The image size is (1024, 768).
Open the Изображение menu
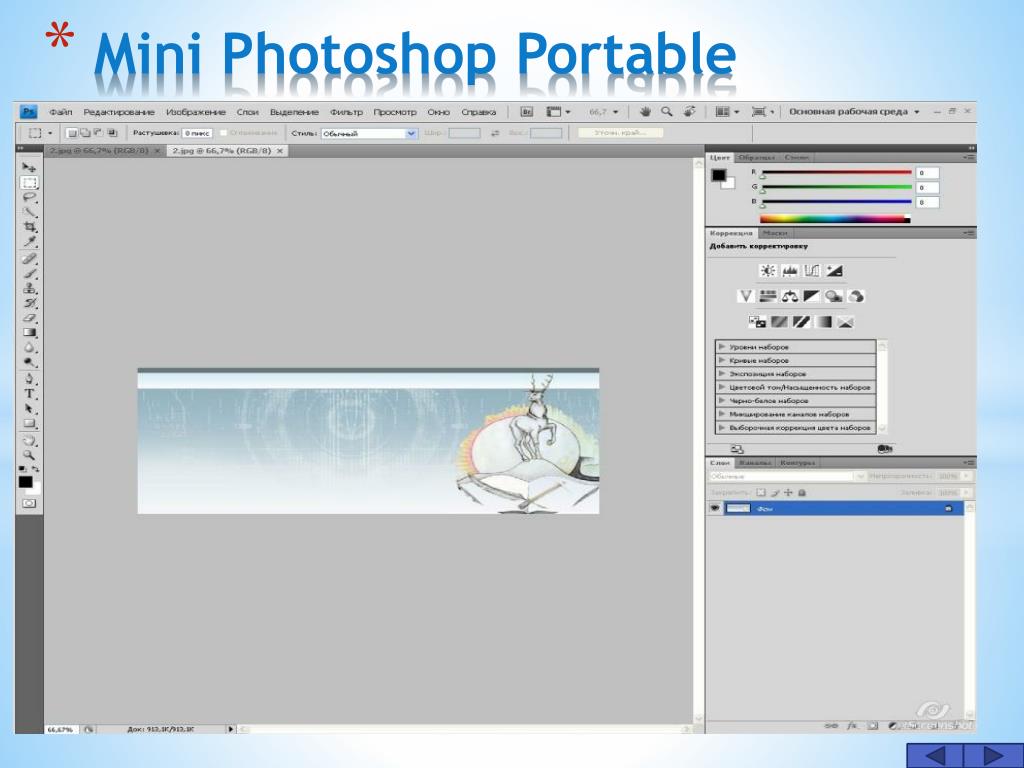(x=195, y=112)
